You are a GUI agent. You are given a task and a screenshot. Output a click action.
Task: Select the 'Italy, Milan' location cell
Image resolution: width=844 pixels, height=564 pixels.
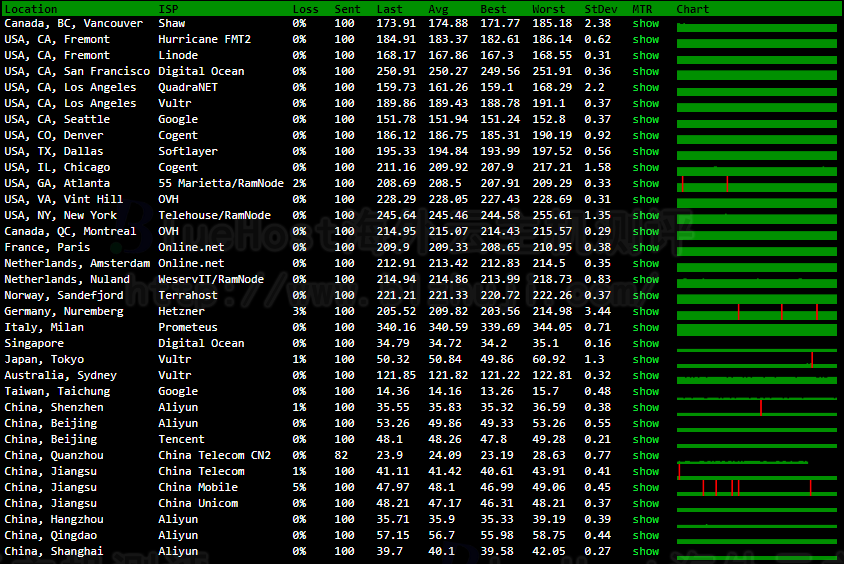pos(44,328)
